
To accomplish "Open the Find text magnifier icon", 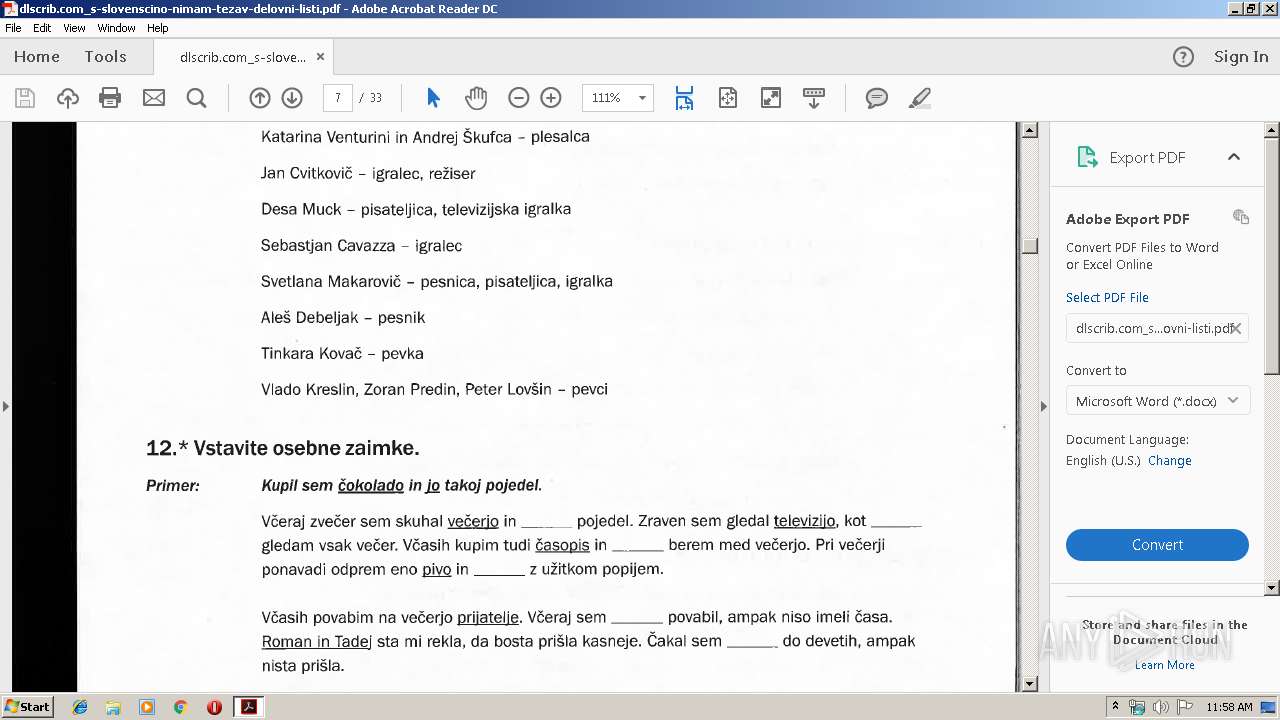I will point(196,98).
